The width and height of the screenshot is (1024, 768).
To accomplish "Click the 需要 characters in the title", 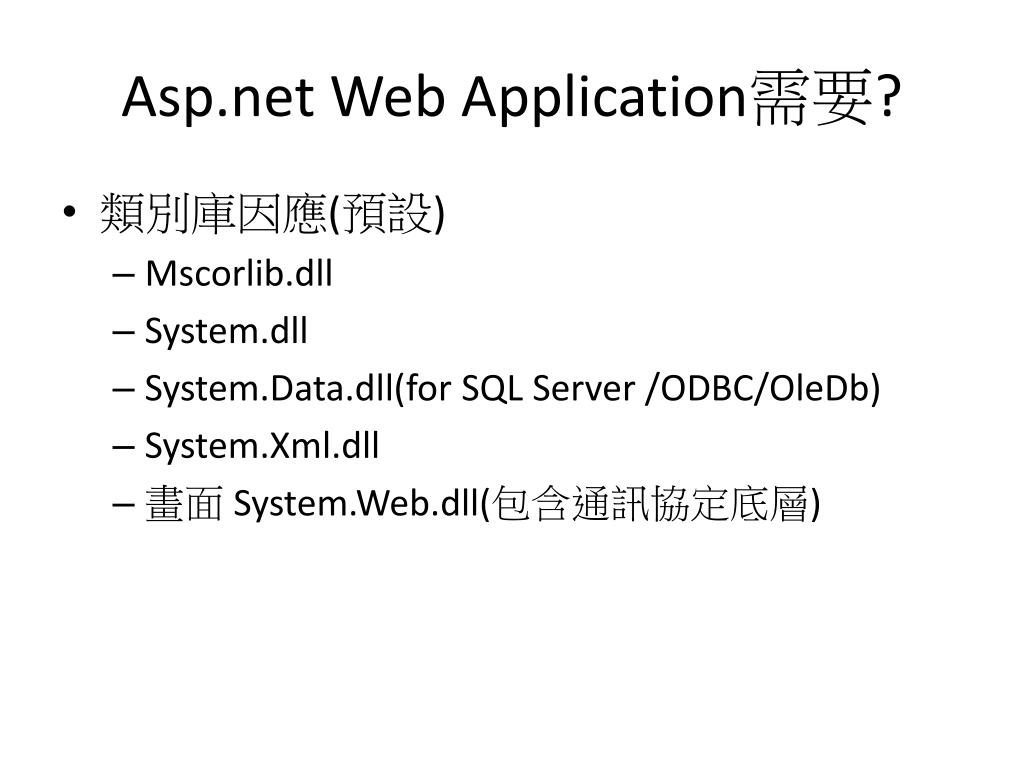I will click(x=810, y=98).
